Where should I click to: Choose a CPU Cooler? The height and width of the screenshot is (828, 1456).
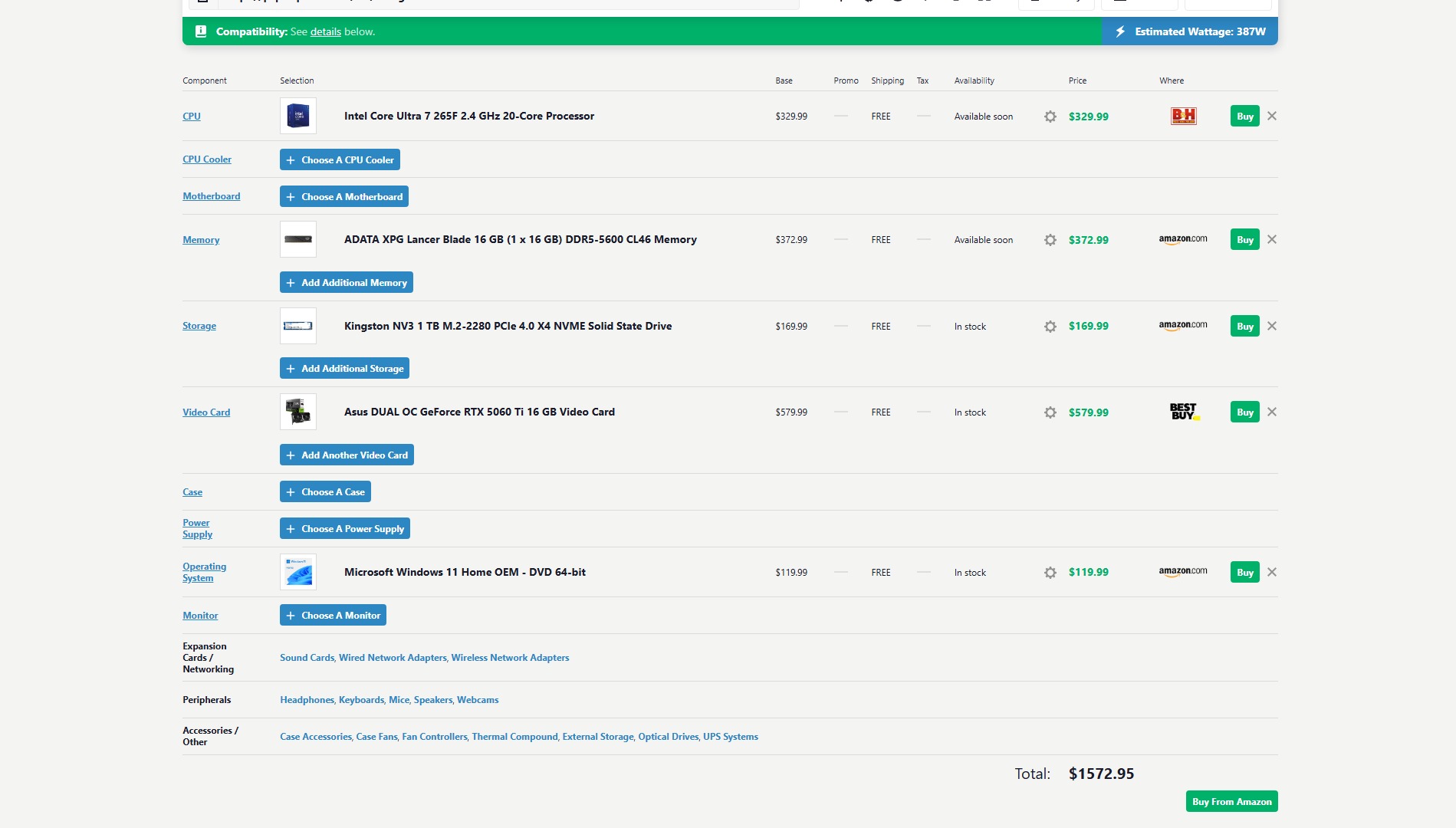[340, 159]
